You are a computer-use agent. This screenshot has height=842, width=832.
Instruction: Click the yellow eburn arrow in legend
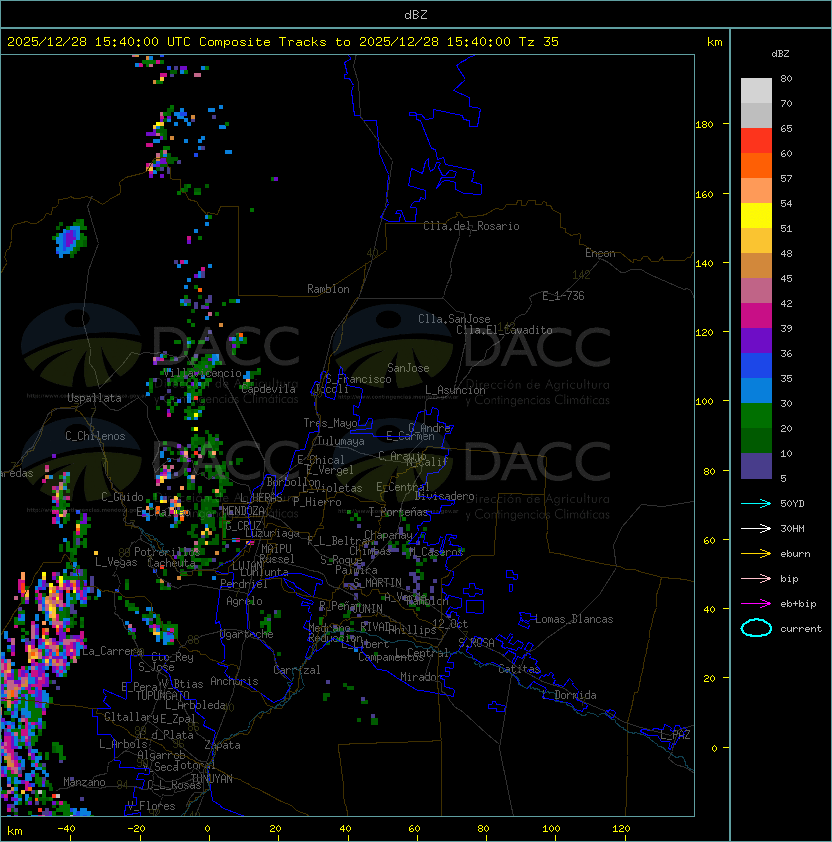click(x=756, y=554)
